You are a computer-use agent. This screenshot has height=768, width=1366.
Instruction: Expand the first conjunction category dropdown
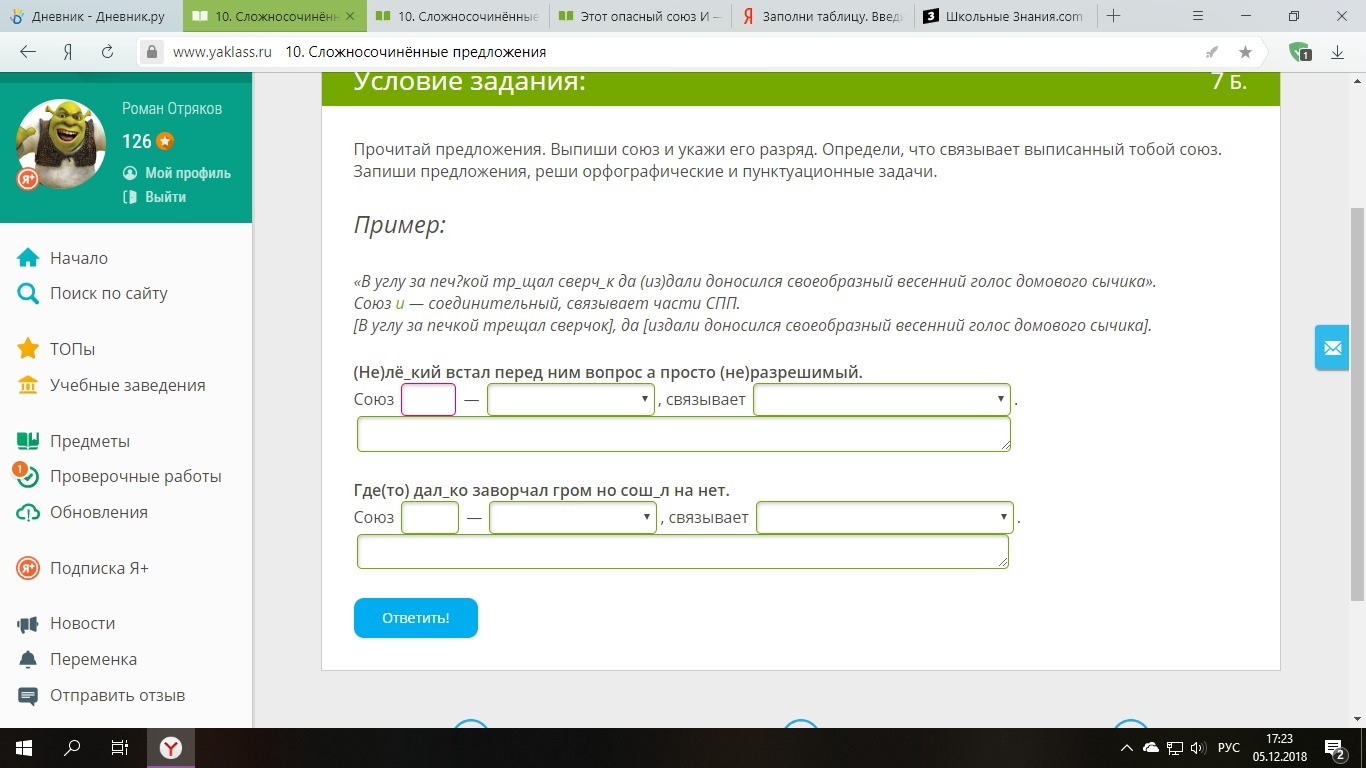570,400
